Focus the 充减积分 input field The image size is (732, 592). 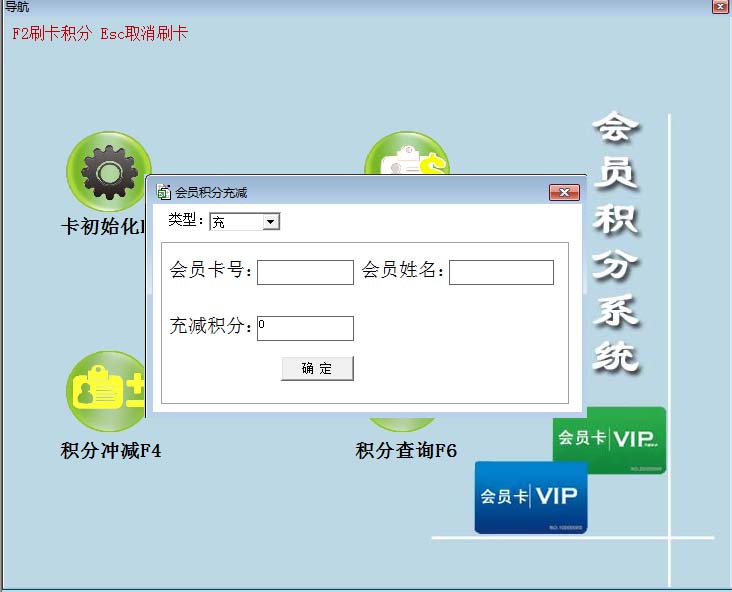tap(305, 328)
